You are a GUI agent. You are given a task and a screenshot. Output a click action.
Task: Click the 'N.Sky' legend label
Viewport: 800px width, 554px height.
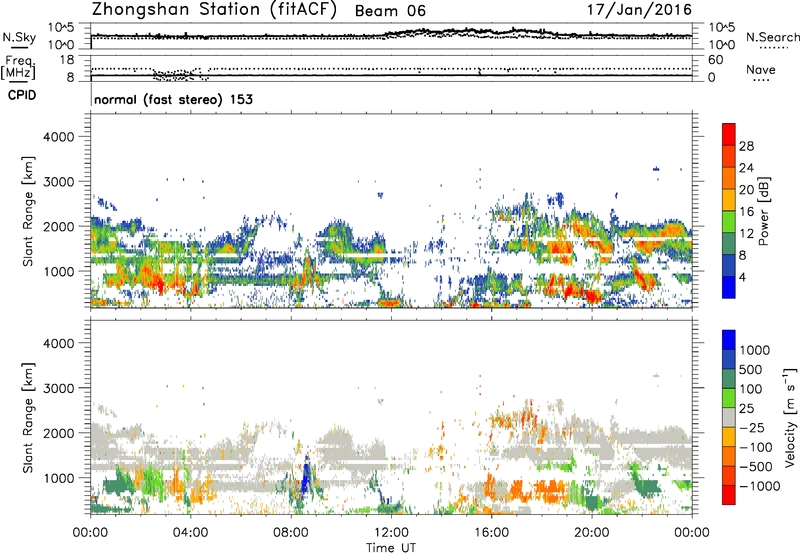coord(19,37)
